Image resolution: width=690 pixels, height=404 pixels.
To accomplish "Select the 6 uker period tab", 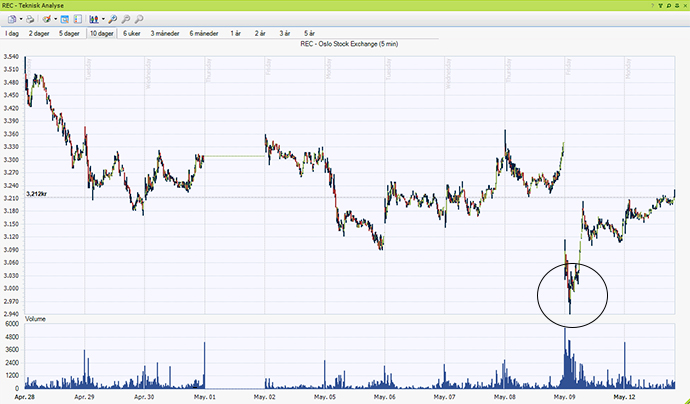I will [x=132, y=33].
